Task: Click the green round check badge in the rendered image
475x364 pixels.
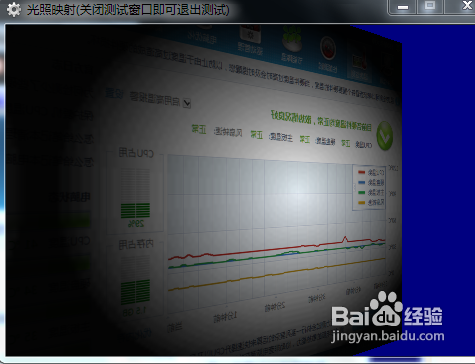Action: [x=385, y=136]
